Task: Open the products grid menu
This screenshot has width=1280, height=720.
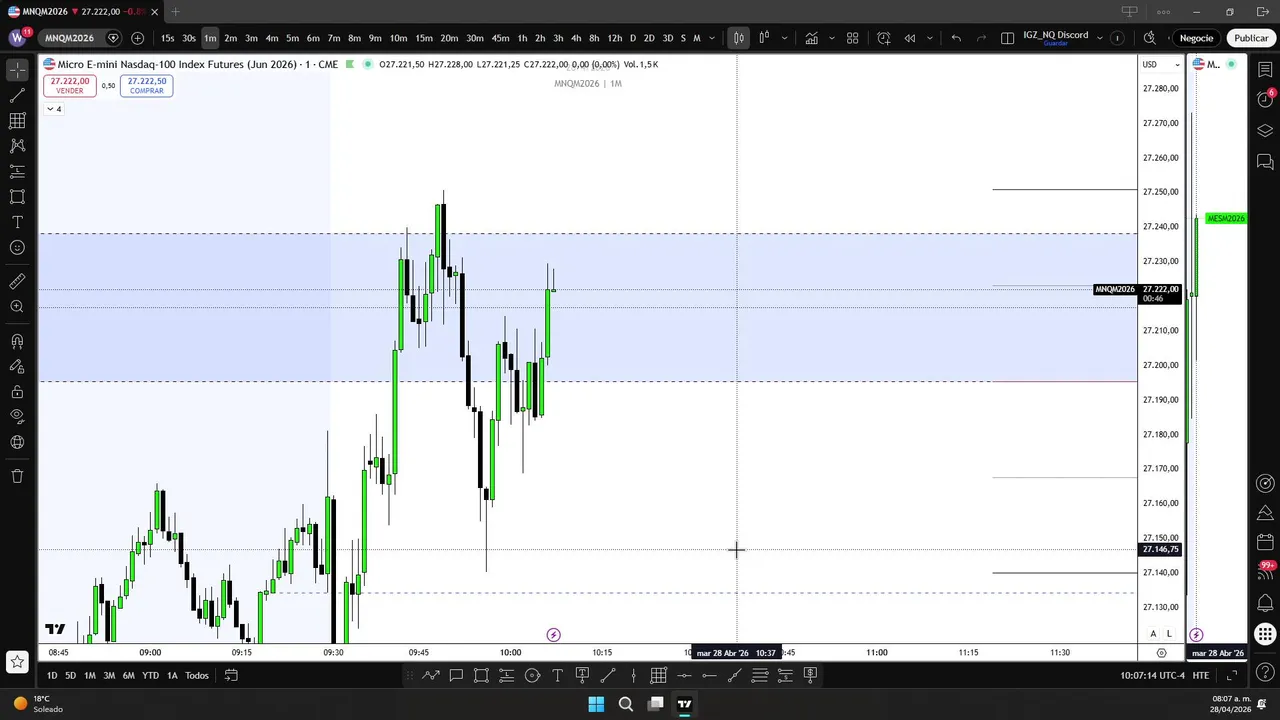Action: click(x=1265, y=634)
